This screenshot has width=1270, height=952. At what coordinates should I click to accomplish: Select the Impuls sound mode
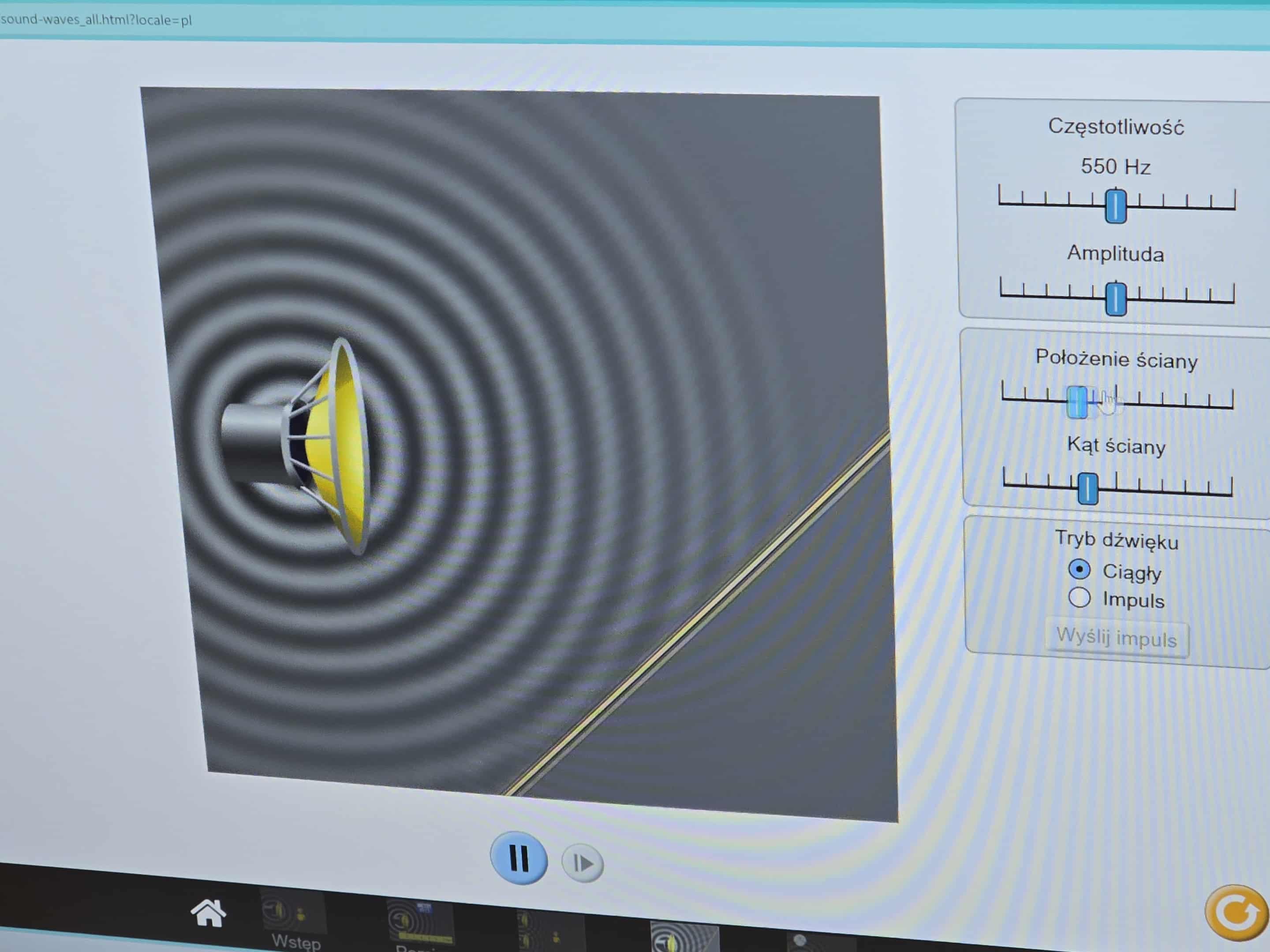(1079, 597)
